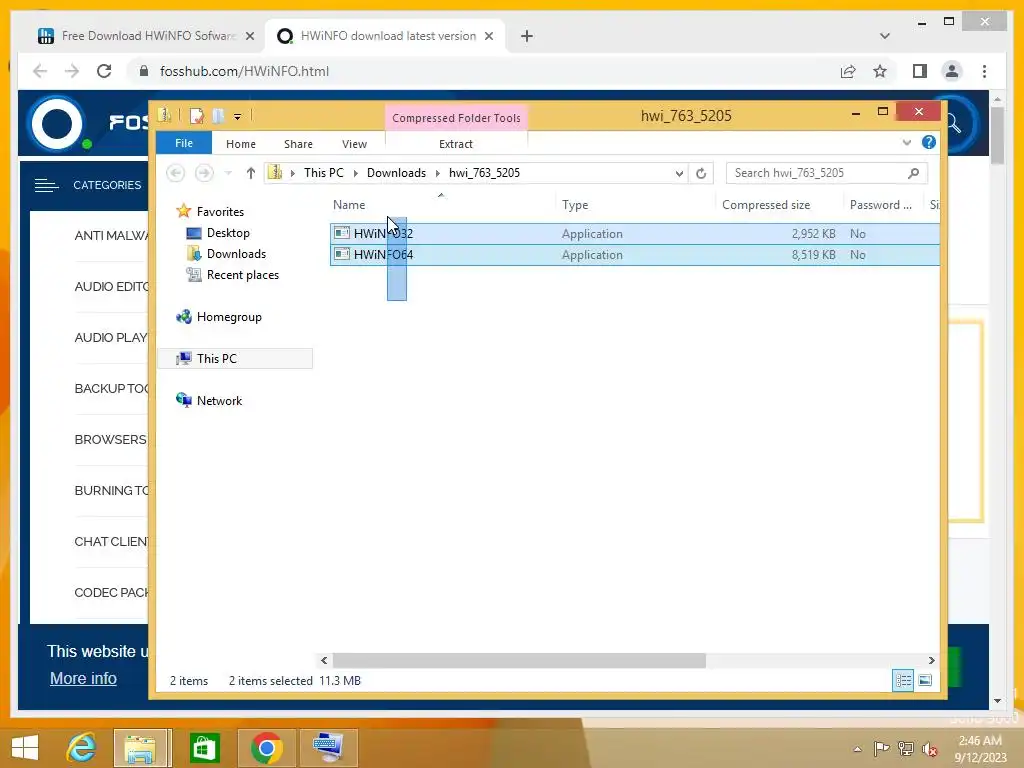Refresh the hwi_763_5205 folder view
The width and height of the screenshot is (1024, 768).
[x=701, y=173]
